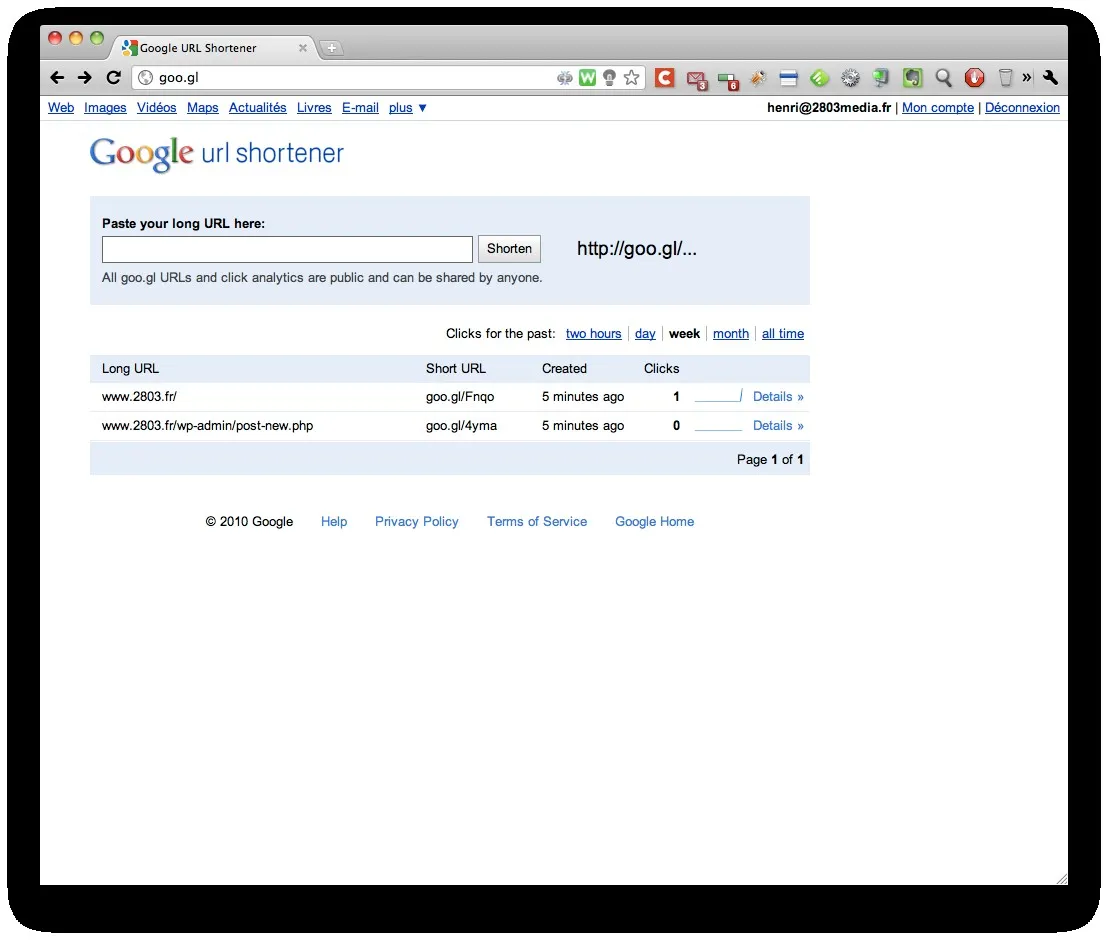
Task: Click the short URL goo.gl/4yma
Action: [461, 425]
